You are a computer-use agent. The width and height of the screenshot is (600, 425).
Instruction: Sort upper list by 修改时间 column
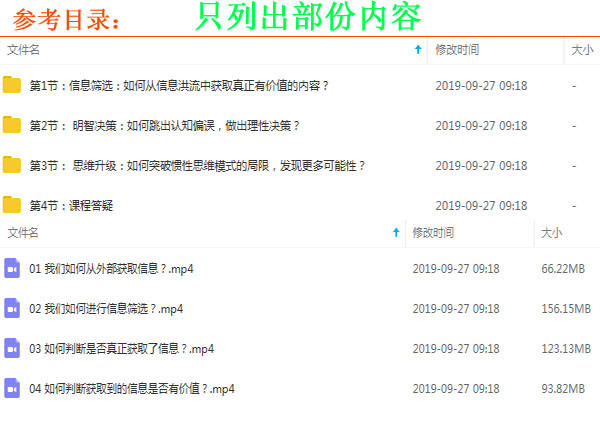tap(456, 49)
